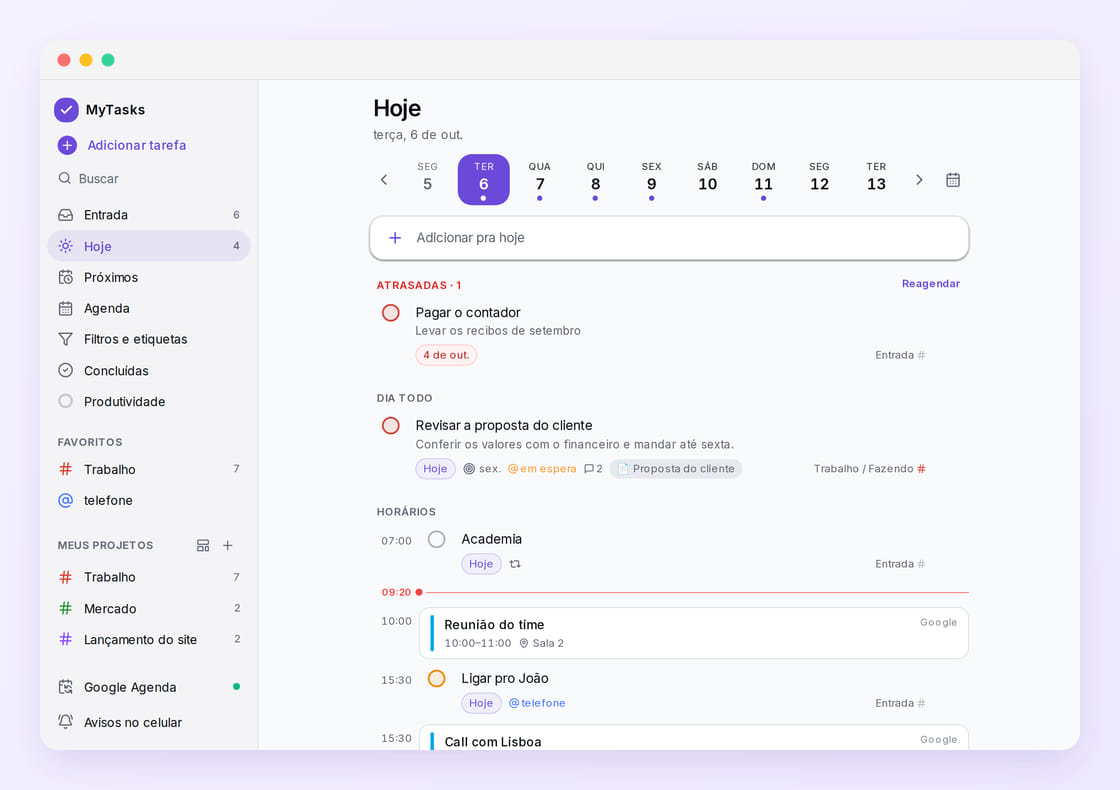Select day DOM 11 in week strip
Screen dimensions: 1120x790
point(764,179)
